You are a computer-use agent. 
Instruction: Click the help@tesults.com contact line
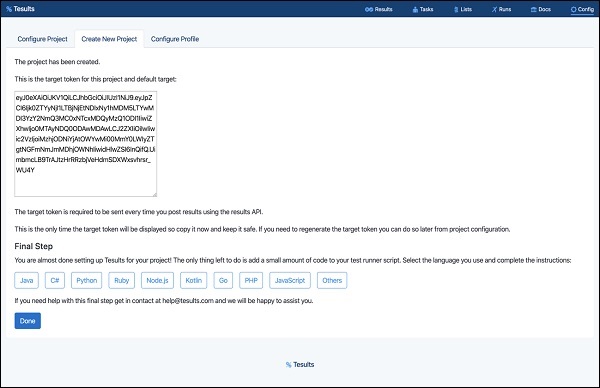pos(164,301)
